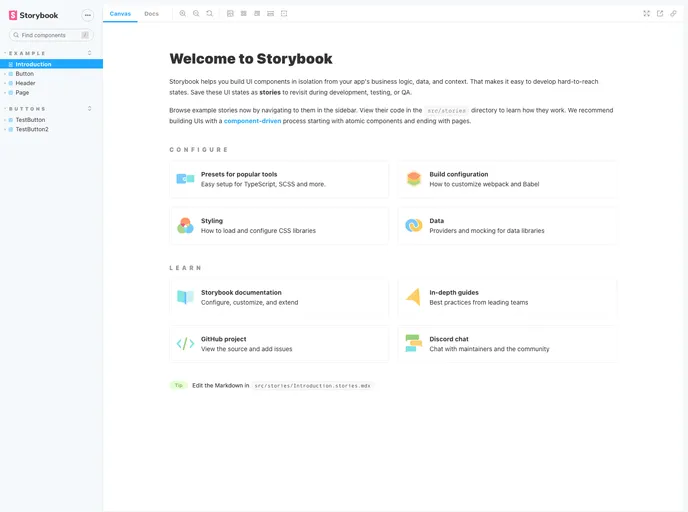Follow the component-driven link
This screenshot has height=512, width=688.
[x=252, y=121]
